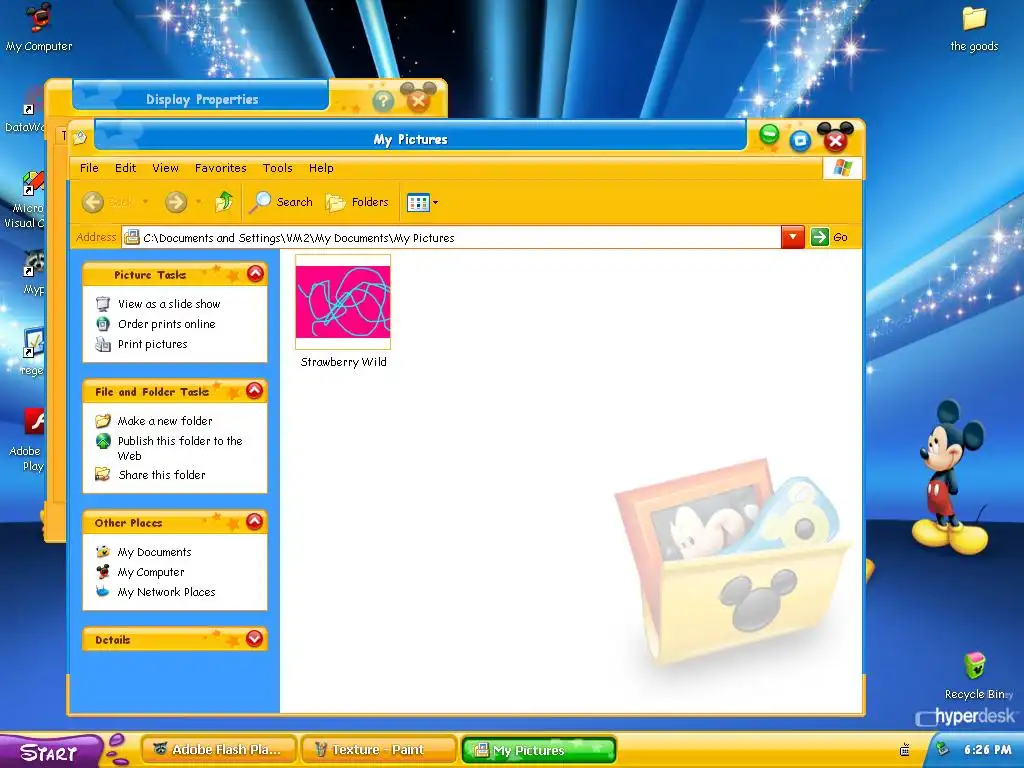This screenshot has height=768, width=1024.
Task: Collapse the File and Folder Tasks panel
Action: [x=255, y=391]
